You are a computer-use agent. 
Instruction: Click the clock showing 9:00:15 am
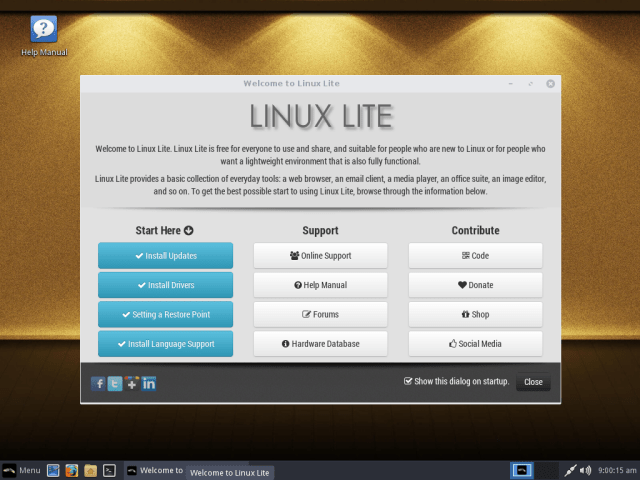(617, 470)
